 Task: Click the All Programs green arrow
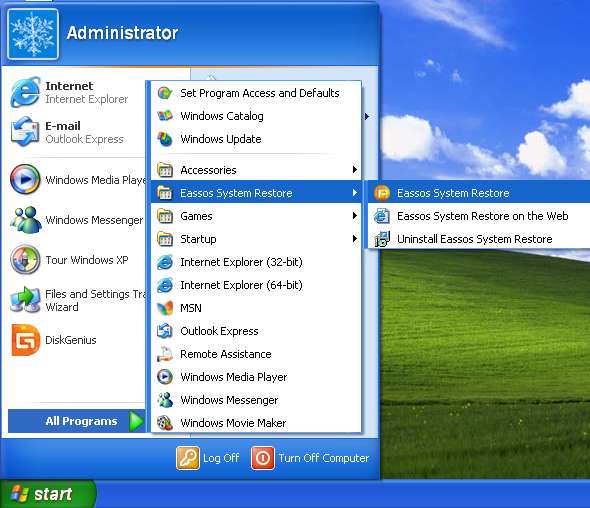pyautogui.click(x=137, y=421)
